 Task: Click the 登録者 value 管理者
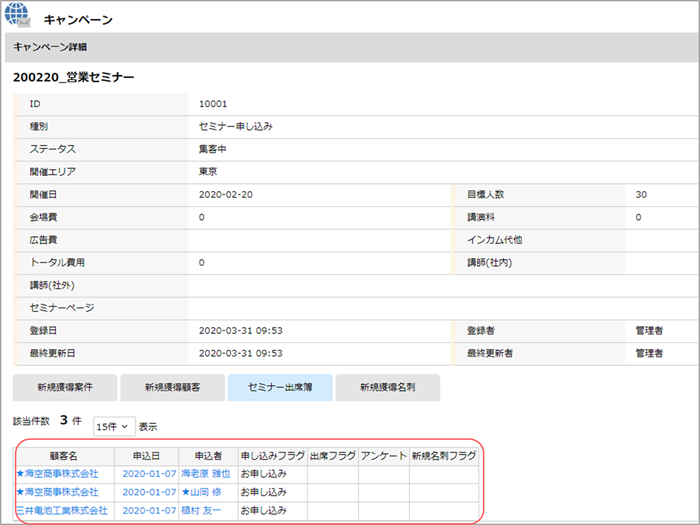(x=649, y=331)
